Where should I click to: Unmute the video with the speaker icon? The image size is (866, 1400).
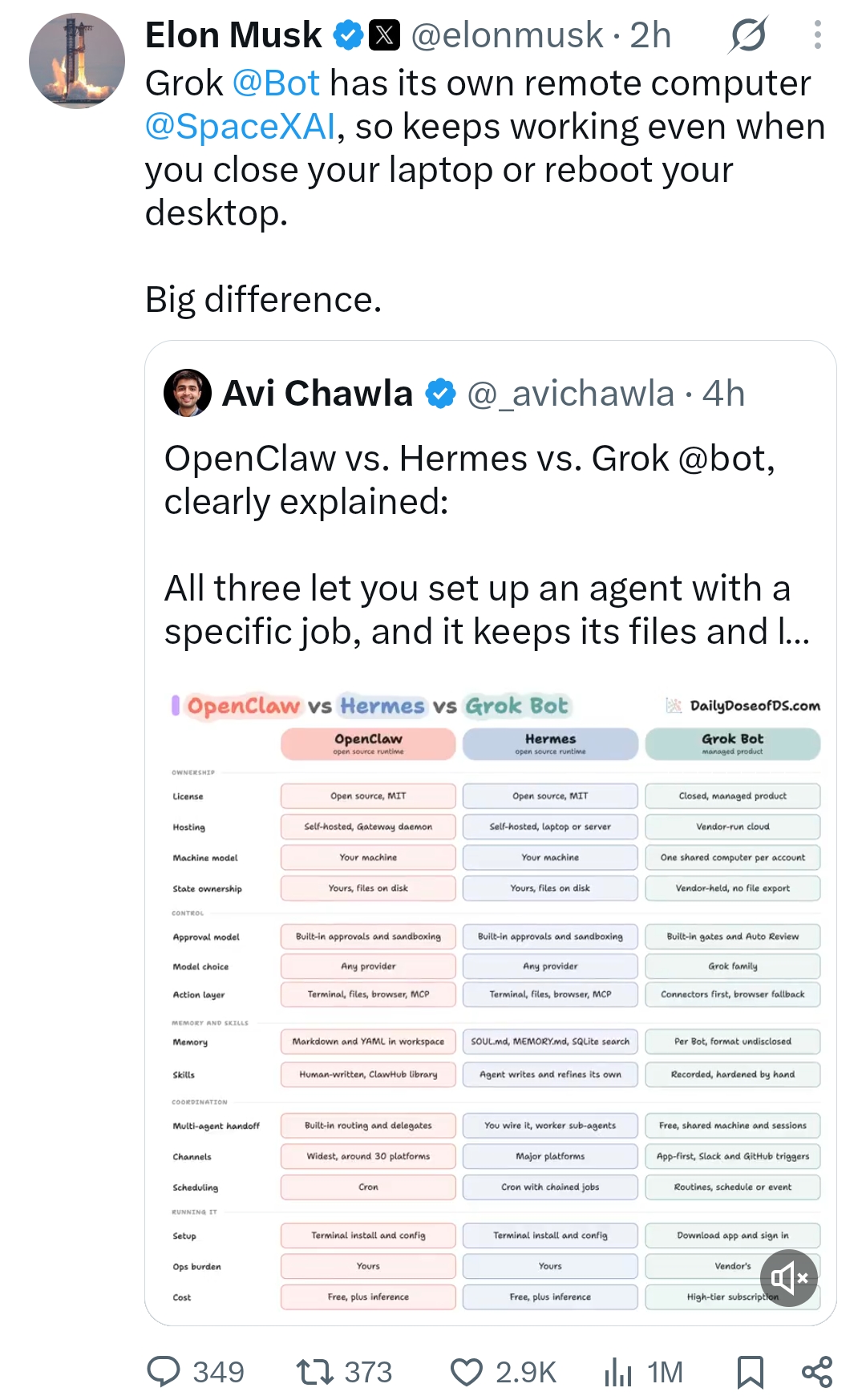[x=789, y=1278]
